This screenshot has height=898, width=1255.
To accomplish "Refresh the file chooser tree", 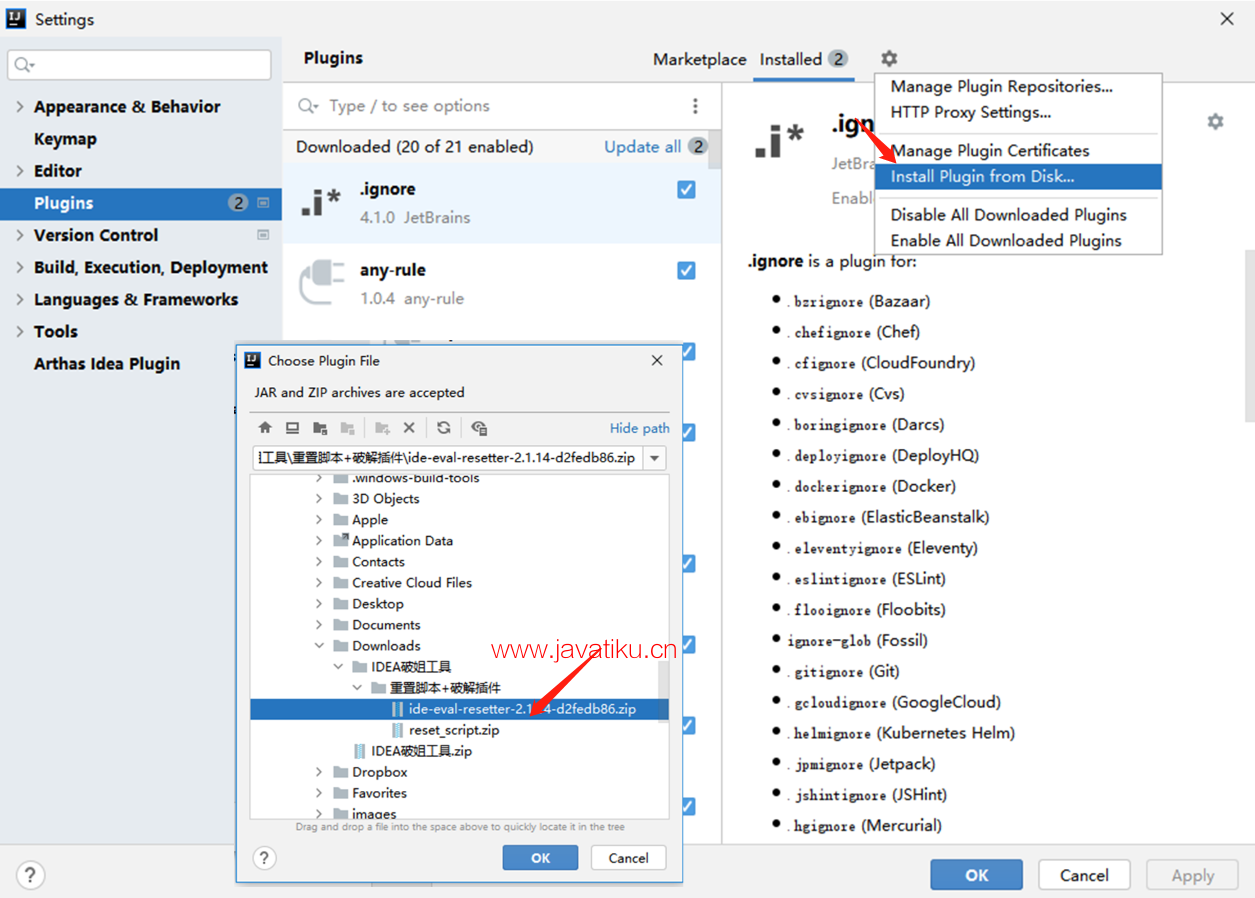I will pos(444,428).
